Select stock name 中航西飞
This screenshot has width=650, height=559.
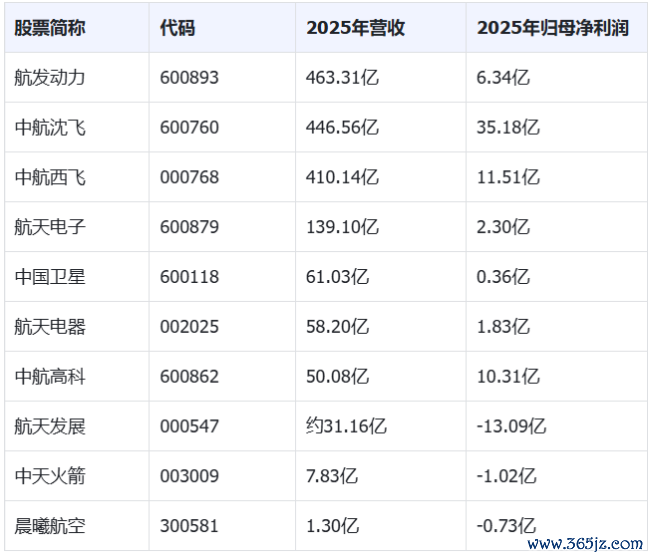(50, 177)
